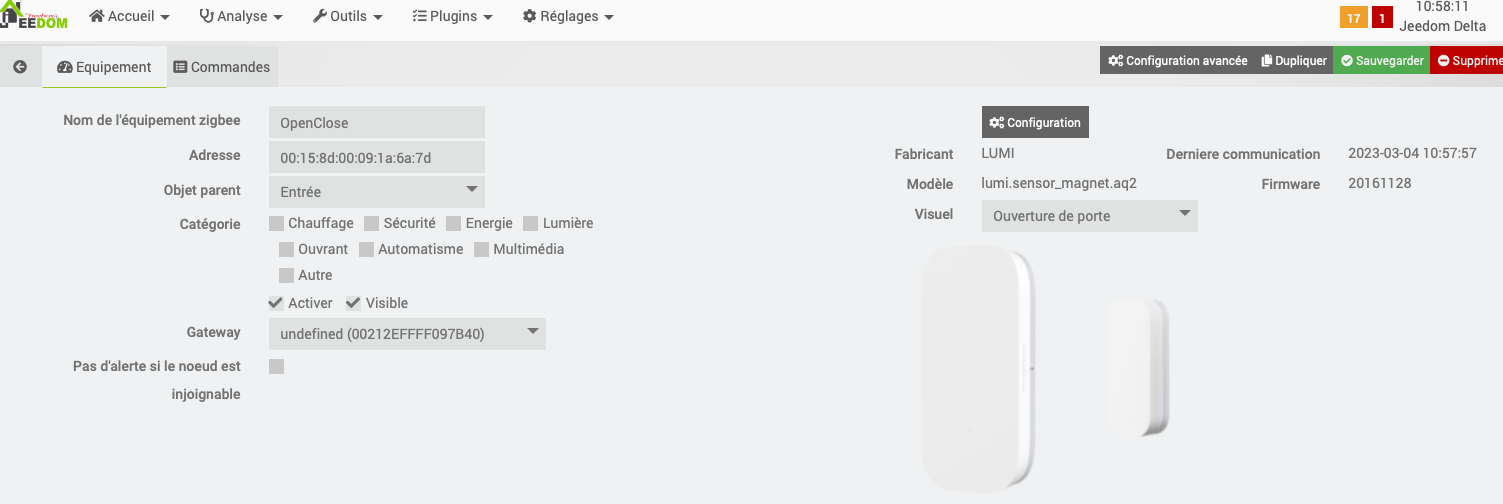Viewport: 1503px width, 504px height.
Task: Open the Configuration avancée gears button
Action: tap(1177, 61)
